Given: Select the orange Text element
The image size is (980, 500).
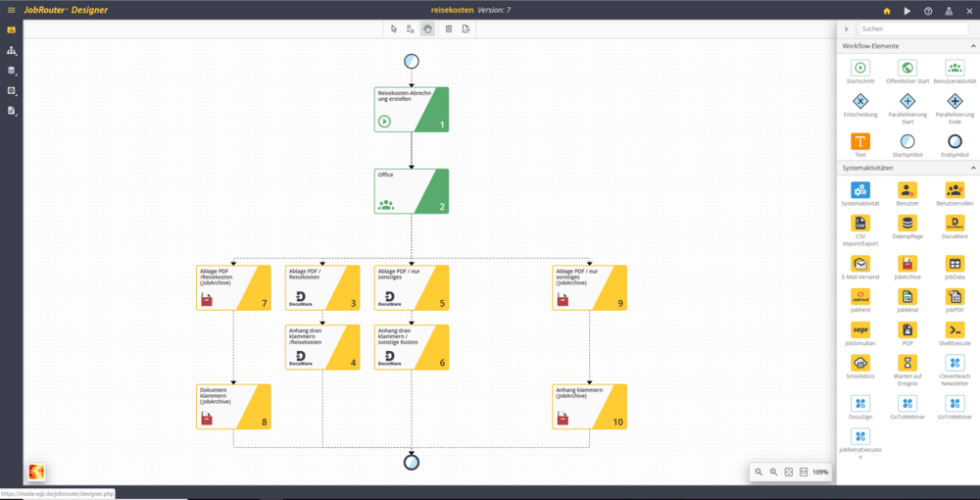Looking at the screenshot, I should pyautogui.click(x=860, y=141).
